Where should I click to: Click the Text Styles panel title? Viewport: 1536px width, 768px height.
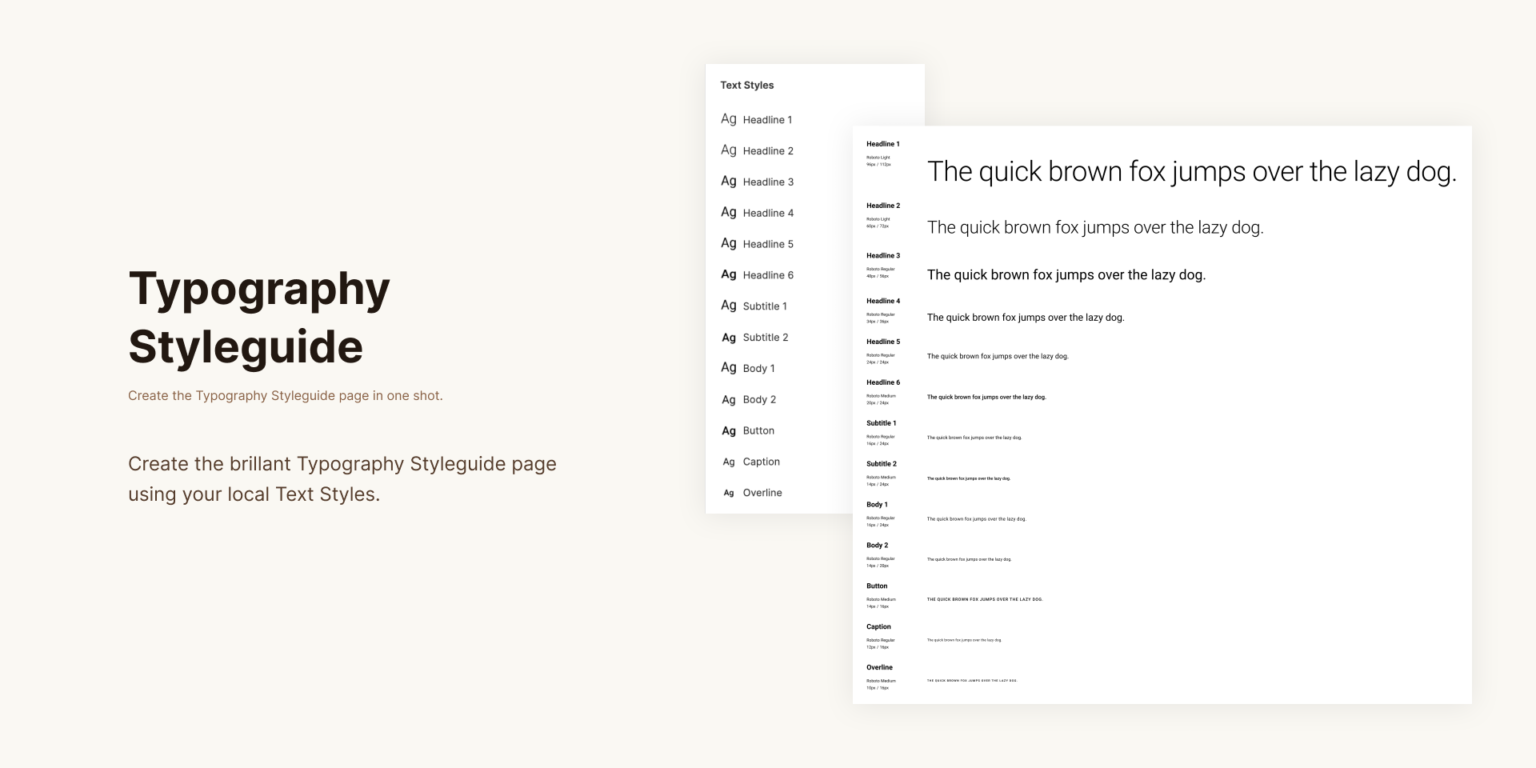click(745, 85)
